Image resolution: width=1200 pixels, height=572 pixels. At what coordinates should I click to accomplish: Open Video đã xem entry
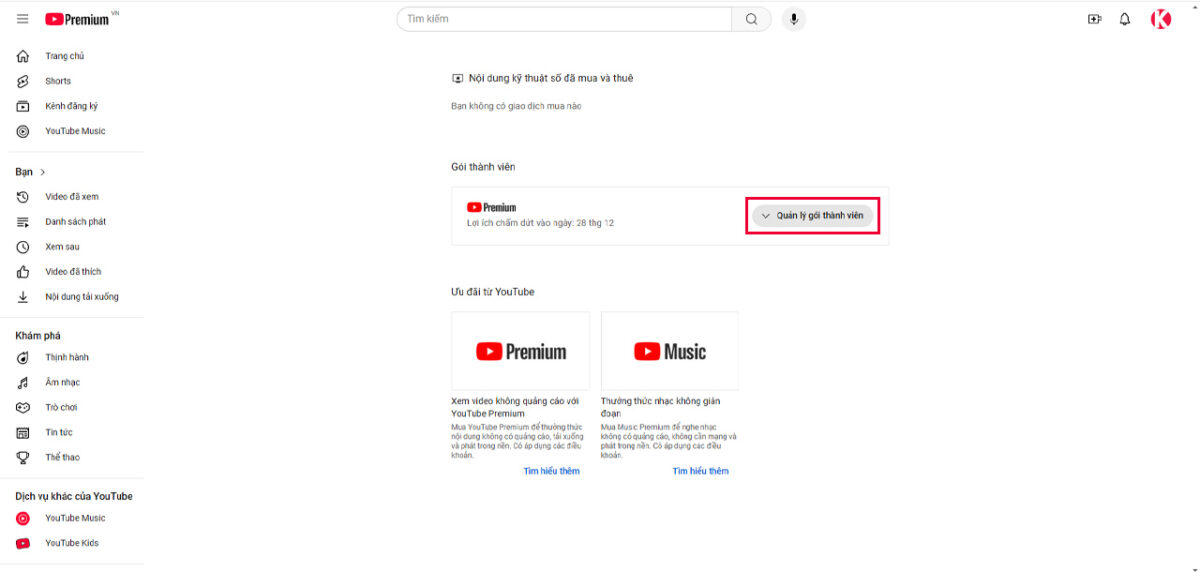[x=72, y=197]
